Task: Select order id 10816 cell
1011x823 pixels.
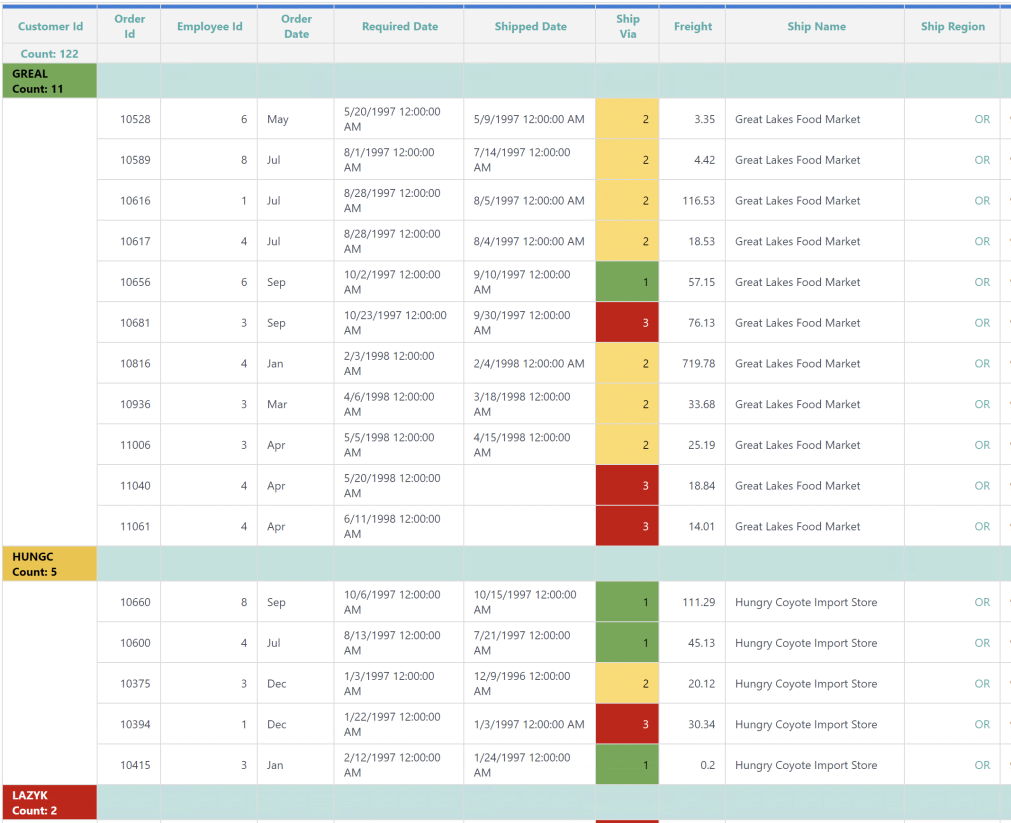Action: coord(129,363)
